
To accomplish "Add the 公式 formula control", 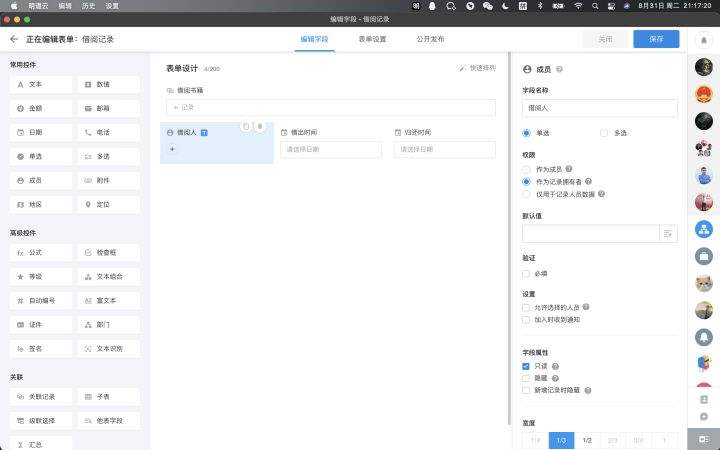I will point(41,253).
